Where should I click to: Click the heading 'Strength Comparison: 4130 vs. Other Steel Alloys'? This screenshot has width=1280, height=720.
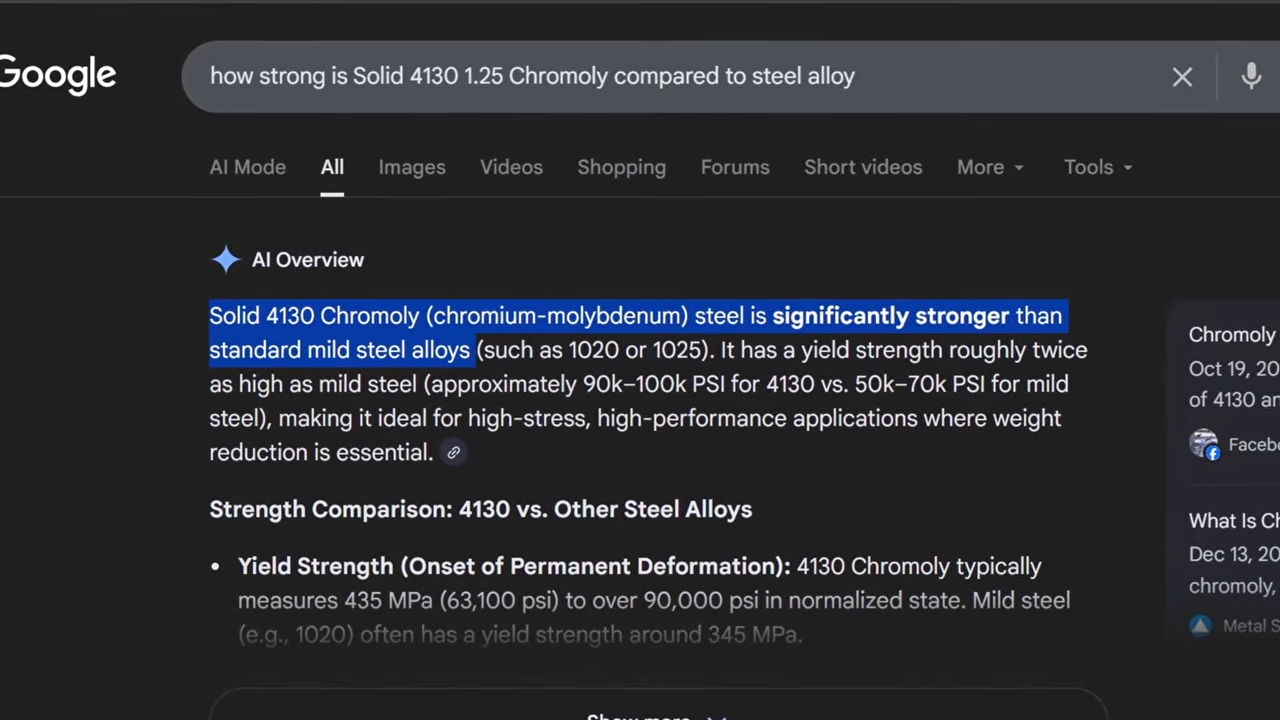tap(481, 509)
